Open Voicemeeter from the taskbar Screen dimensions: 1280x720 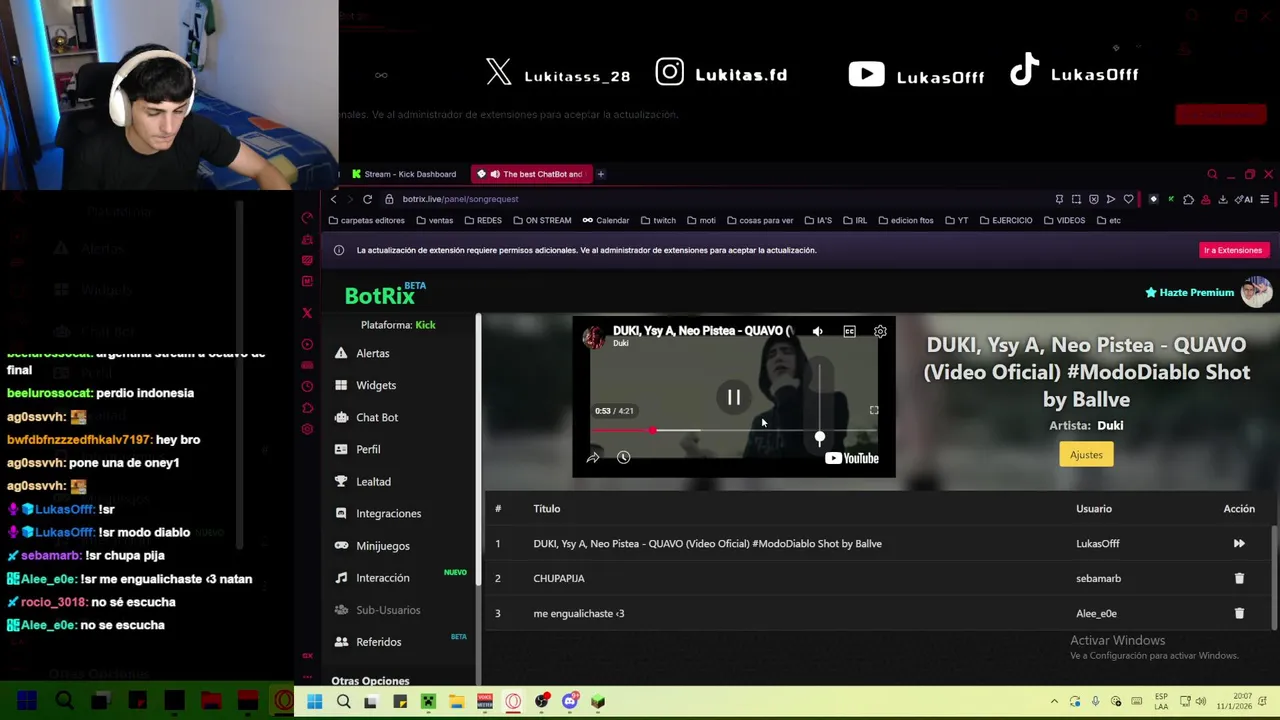click(x=485, y=702)
